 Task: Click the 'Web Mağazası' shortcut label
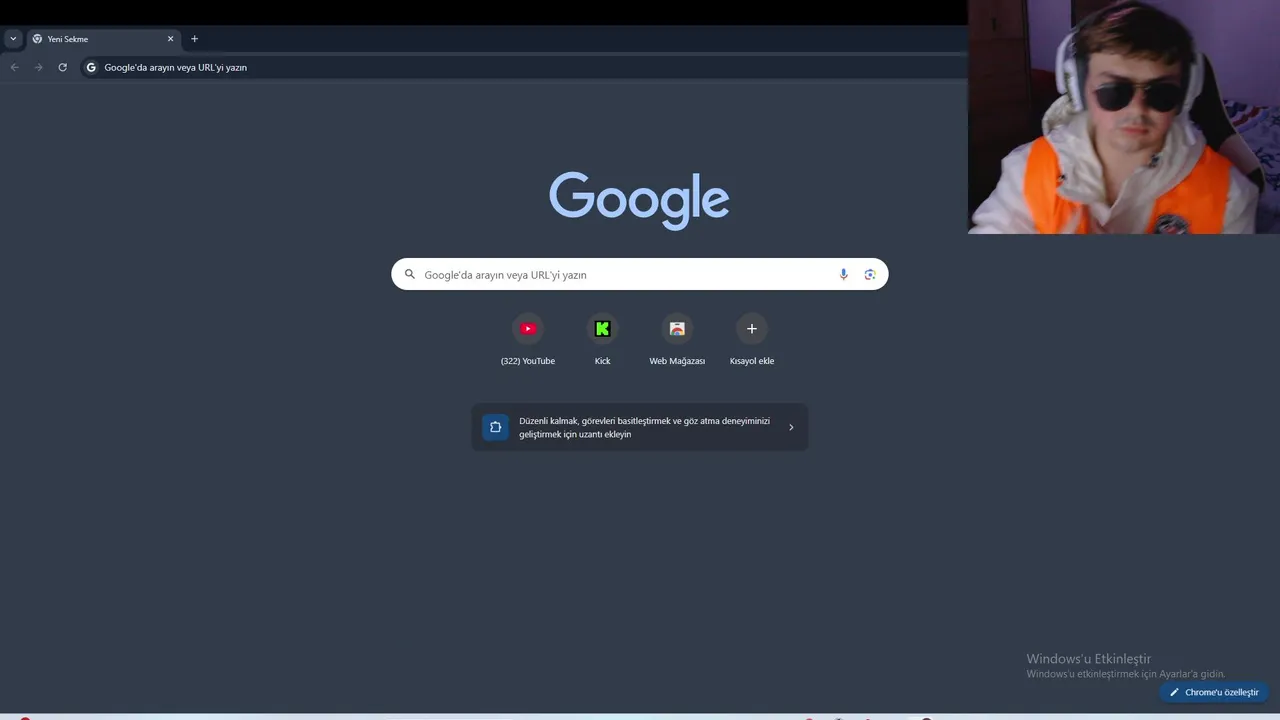(x=677, y=361)
